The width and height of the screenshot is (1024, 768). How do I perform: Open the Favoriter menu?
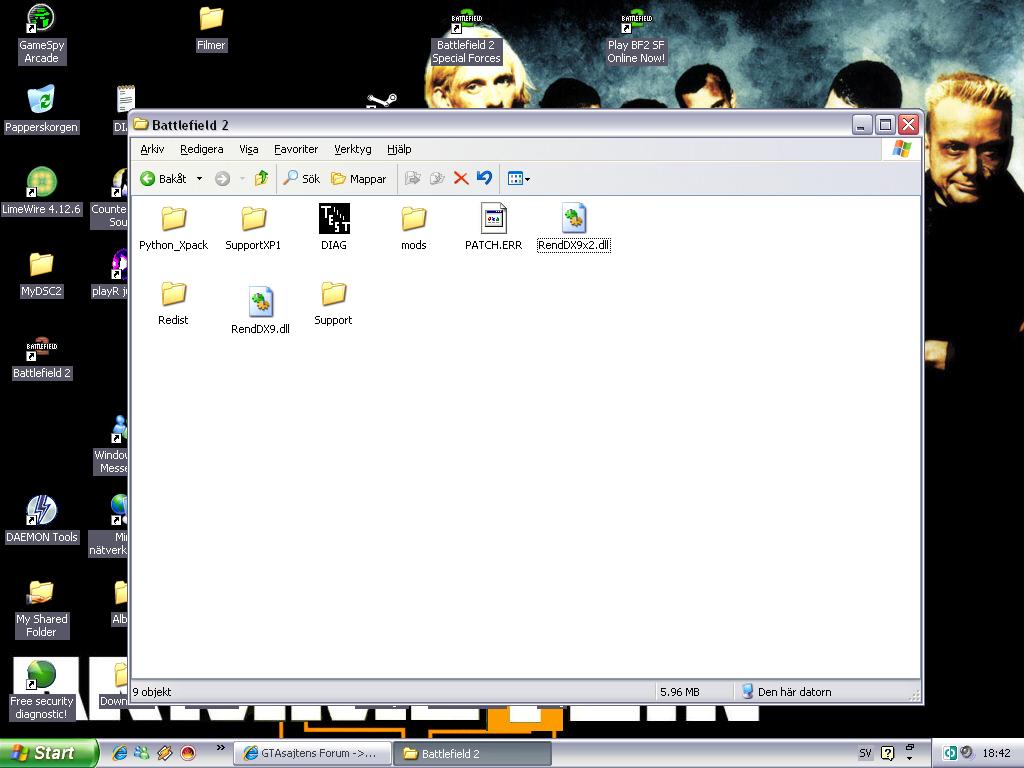click(296, 150)
